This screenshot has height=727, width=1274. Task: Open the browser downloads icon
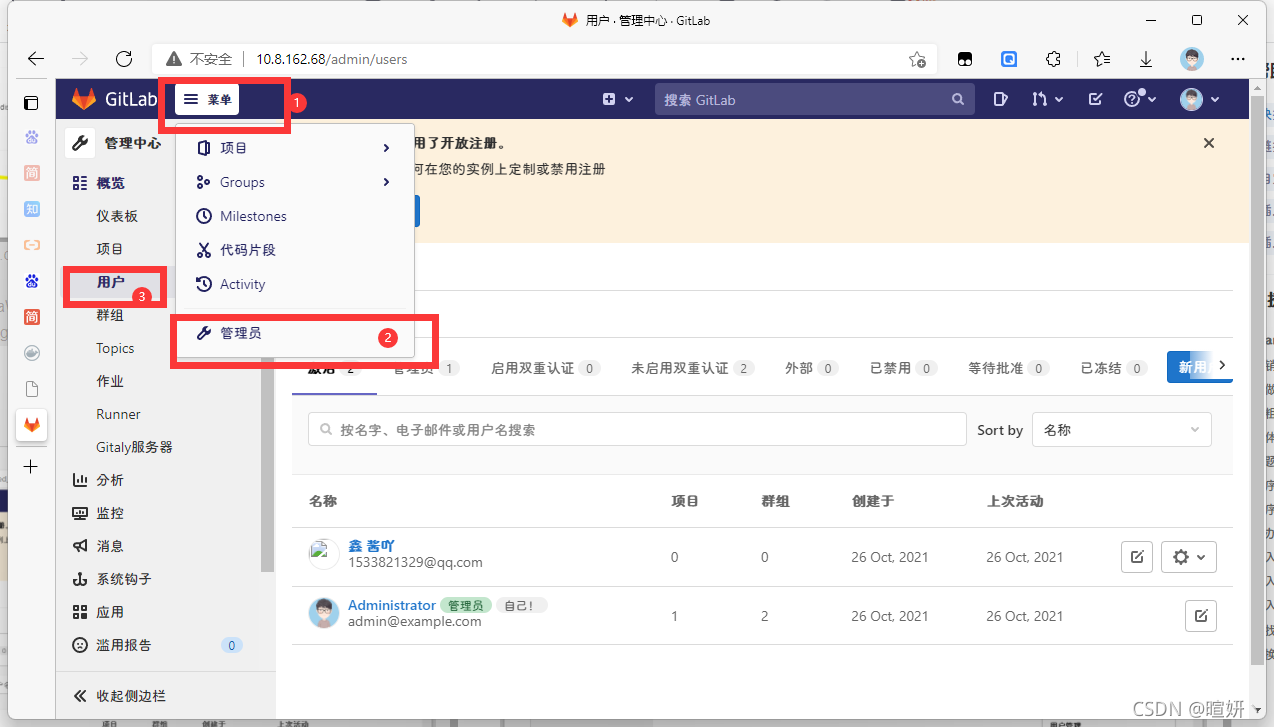point(1147,59)
